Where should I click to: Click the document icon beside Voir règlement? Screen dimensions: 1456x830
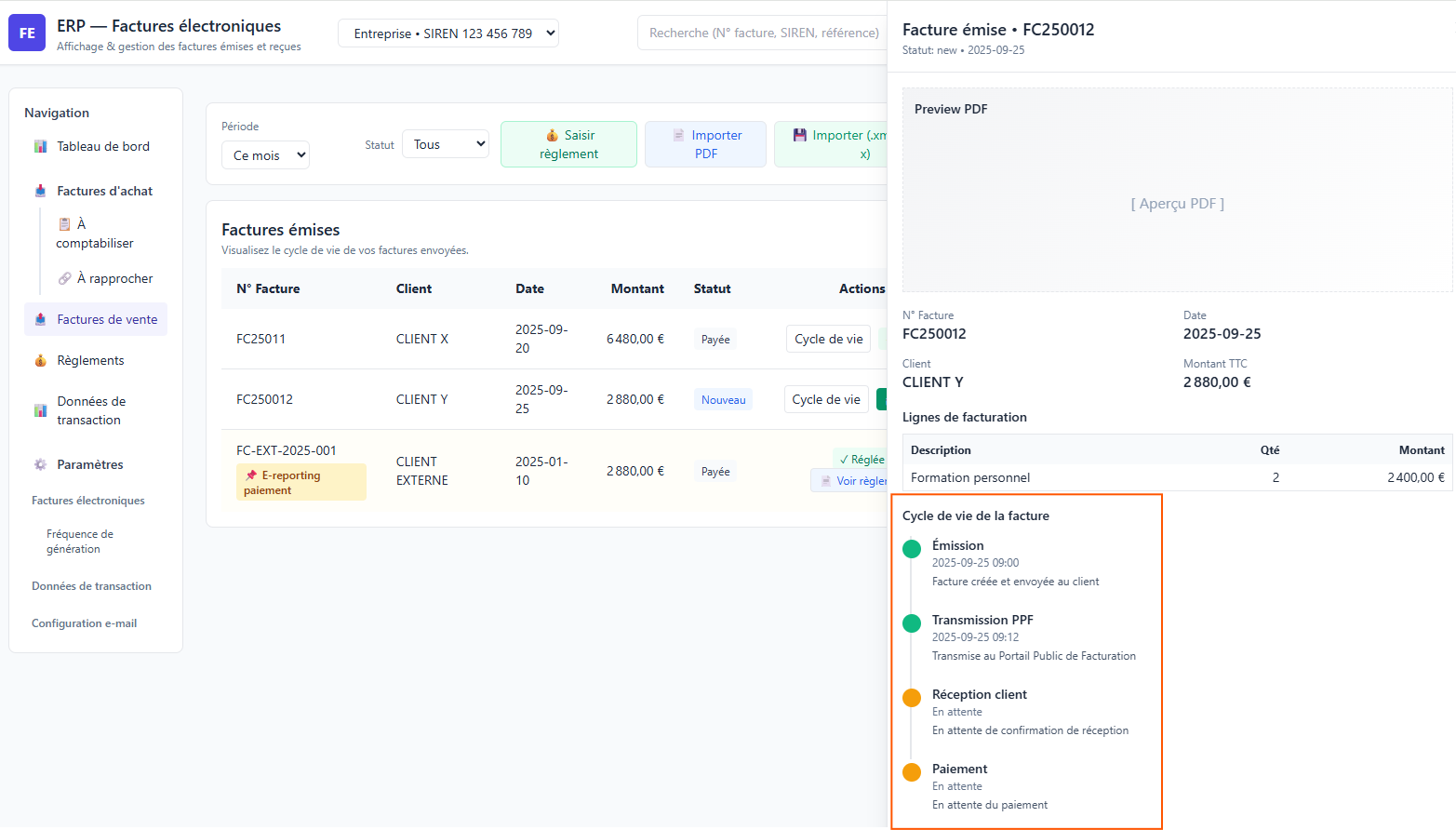click(x=826, y=481)
